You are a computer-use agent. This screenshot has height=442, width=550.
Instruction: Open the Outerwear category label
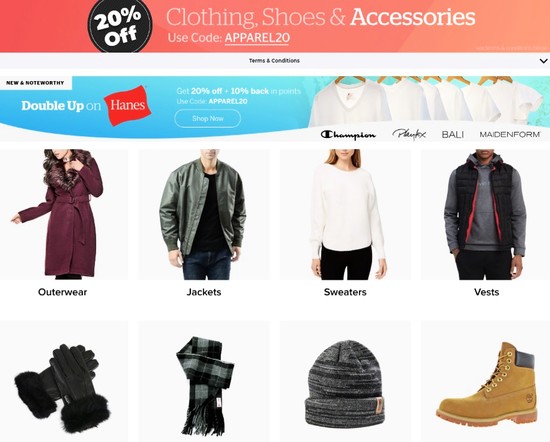(62, 292)
